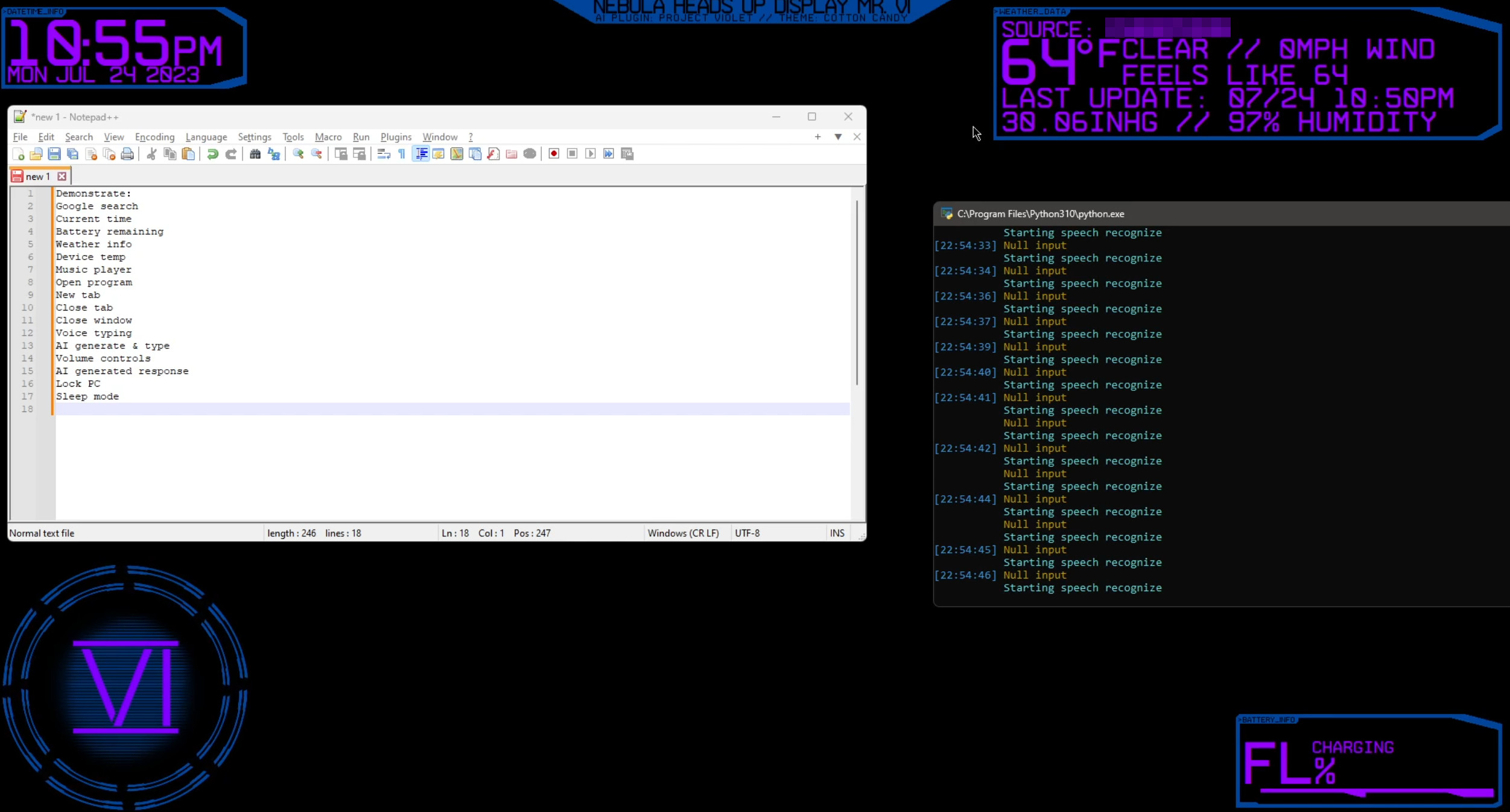Select the 'new 1' document tab
This screenshot has height=812, width=1510.
point(37,176)
